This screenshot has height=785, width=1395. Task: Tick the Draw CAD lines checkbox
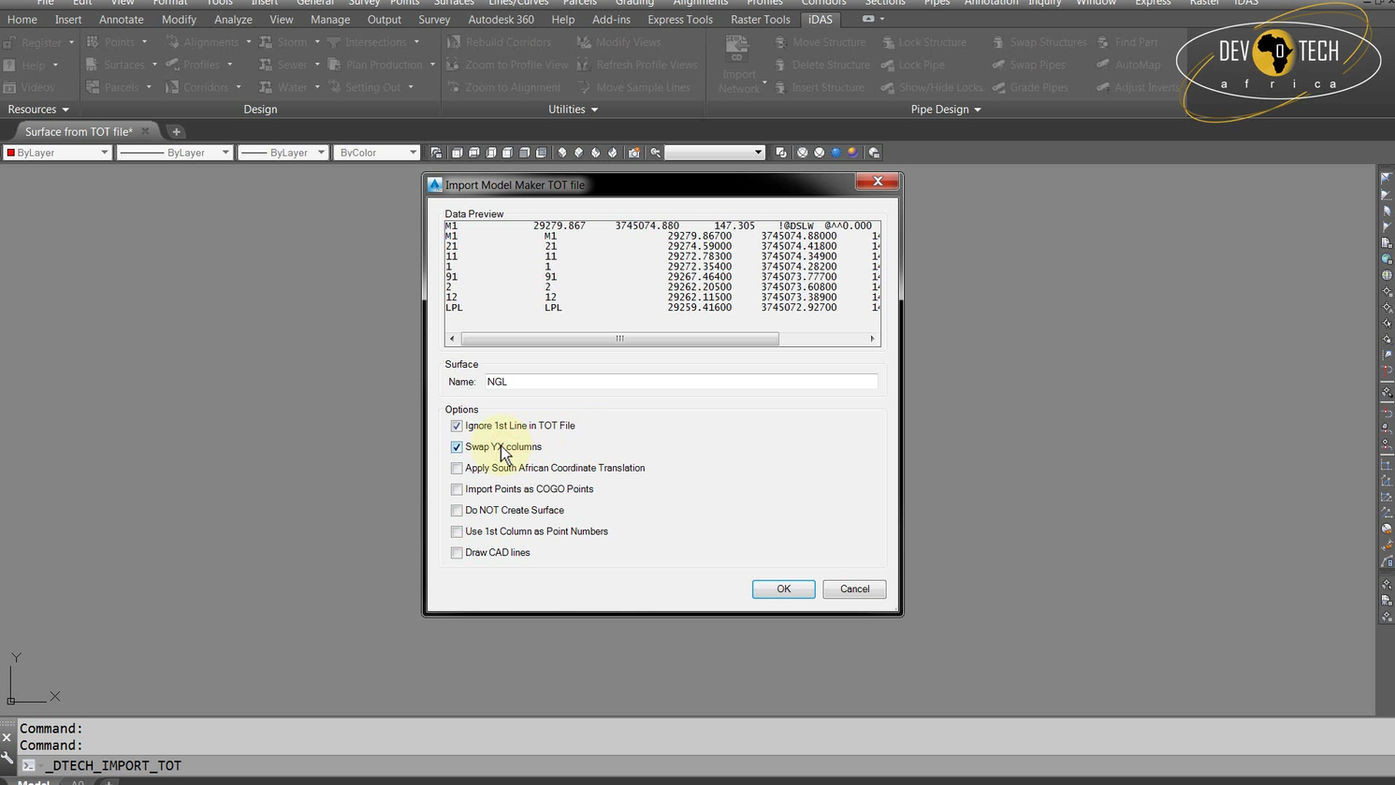[457, 552]
